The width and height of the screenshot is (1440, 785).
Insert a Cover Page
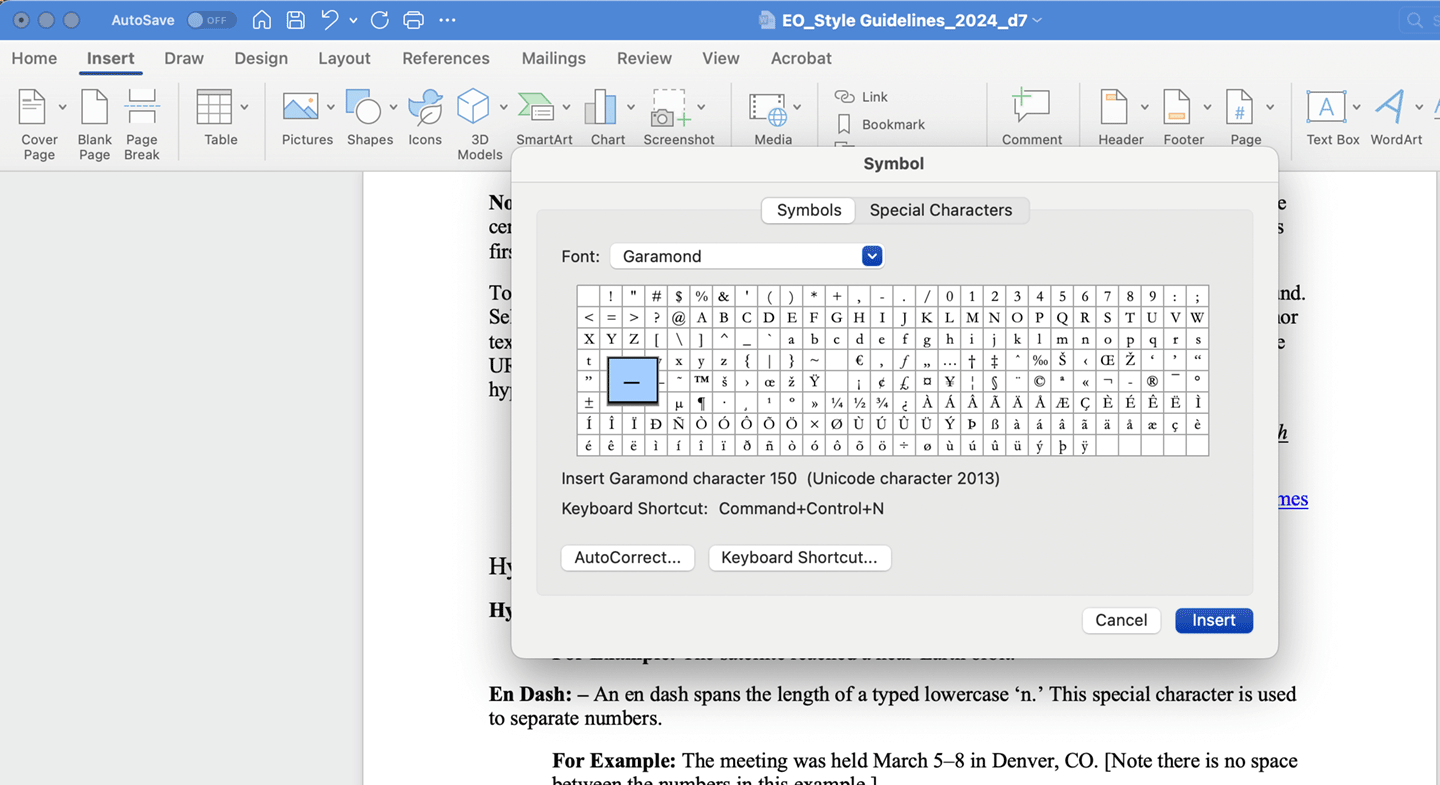39,124
